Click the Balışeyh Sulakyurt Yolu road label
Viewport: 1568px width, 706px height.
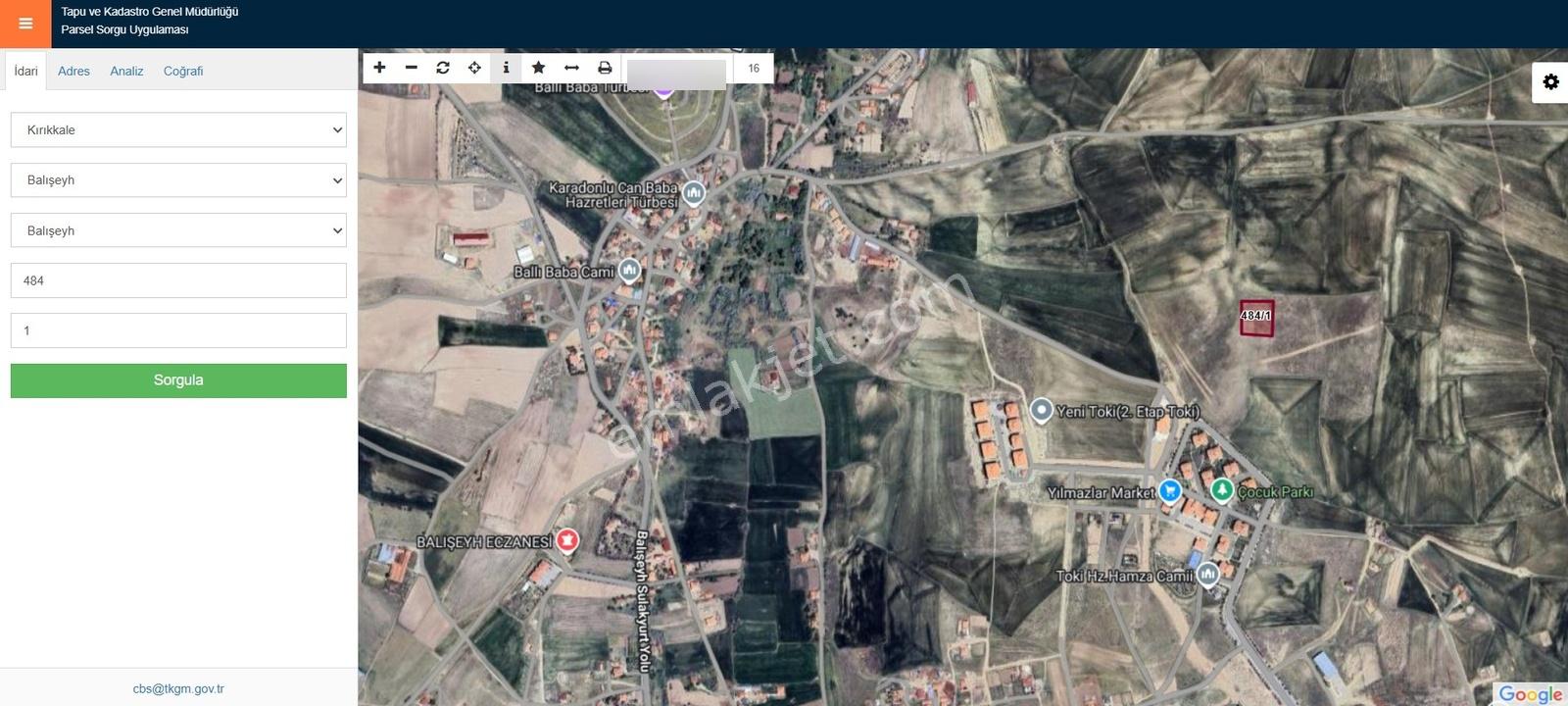642,601
